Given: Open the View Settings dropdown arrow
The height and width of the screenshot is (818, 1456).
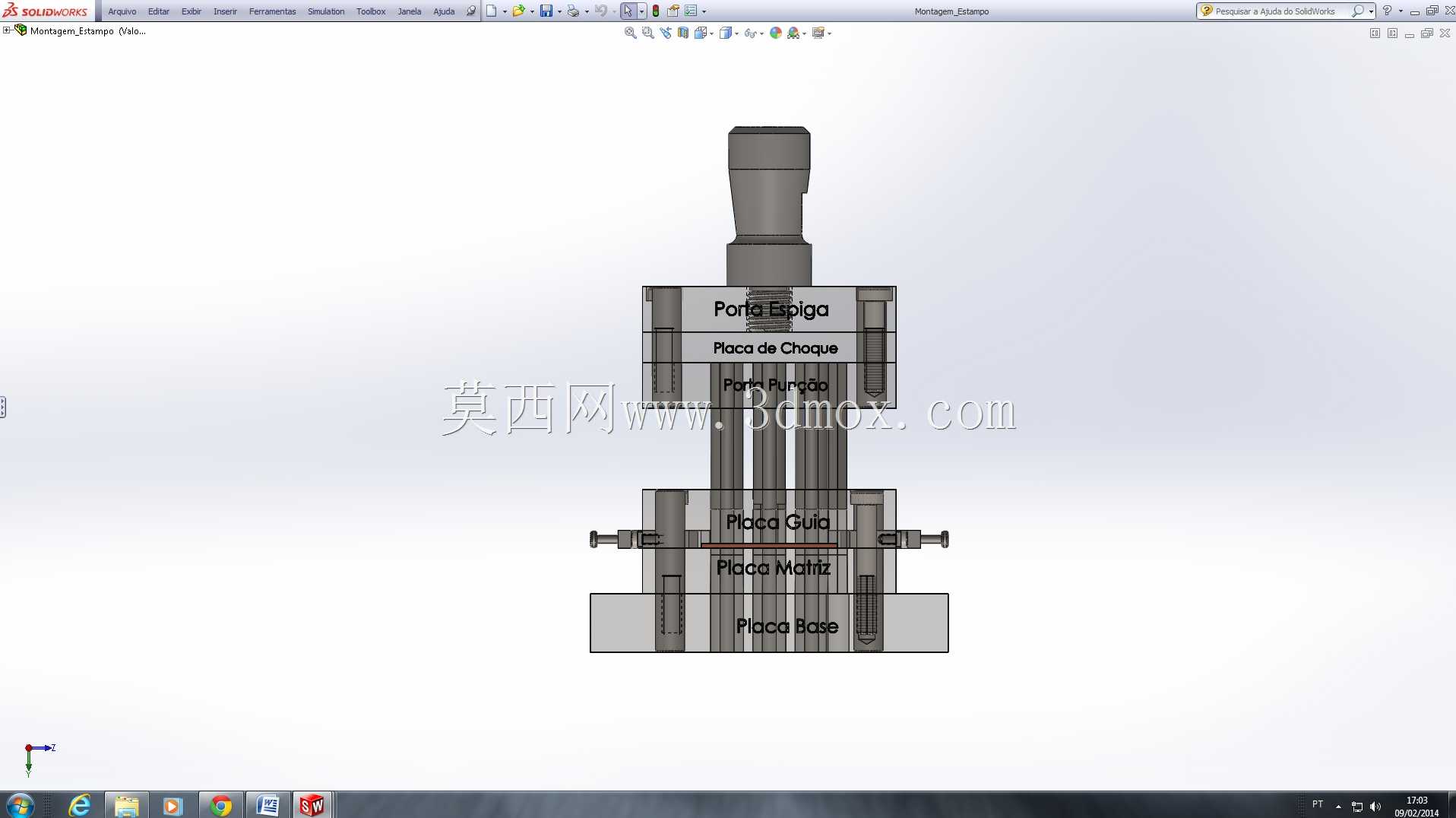Looking at the screenshot, I should [x=829, y=33].
